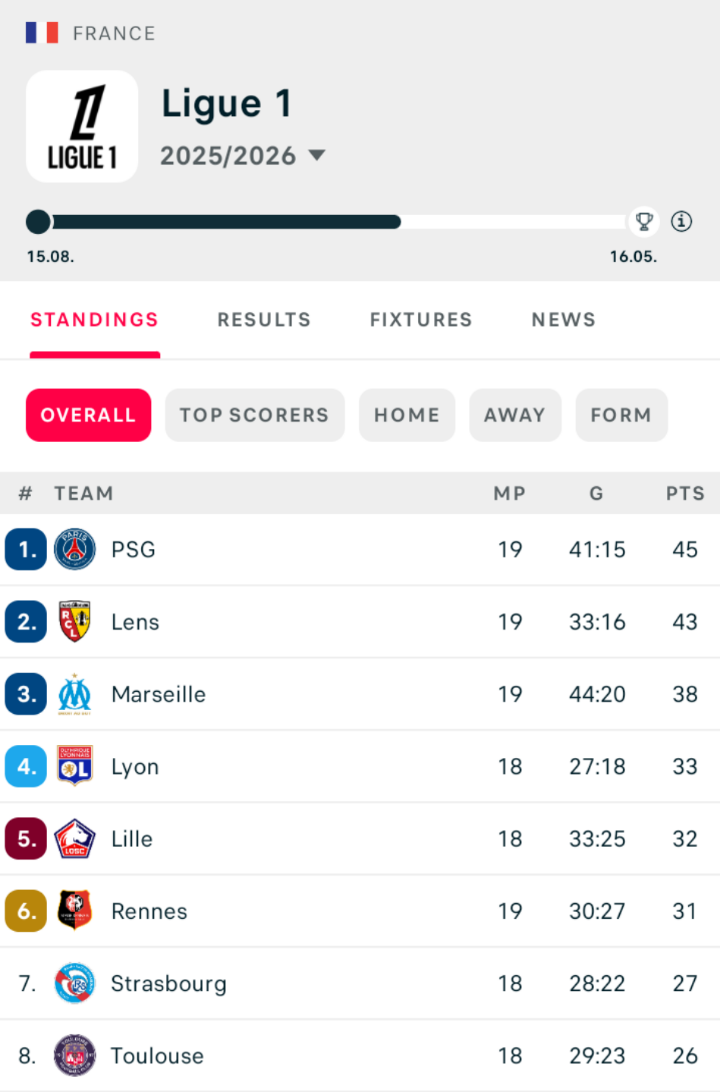
Task: Open the trophy icon near the season timeline
Action: tap(645, 221)
